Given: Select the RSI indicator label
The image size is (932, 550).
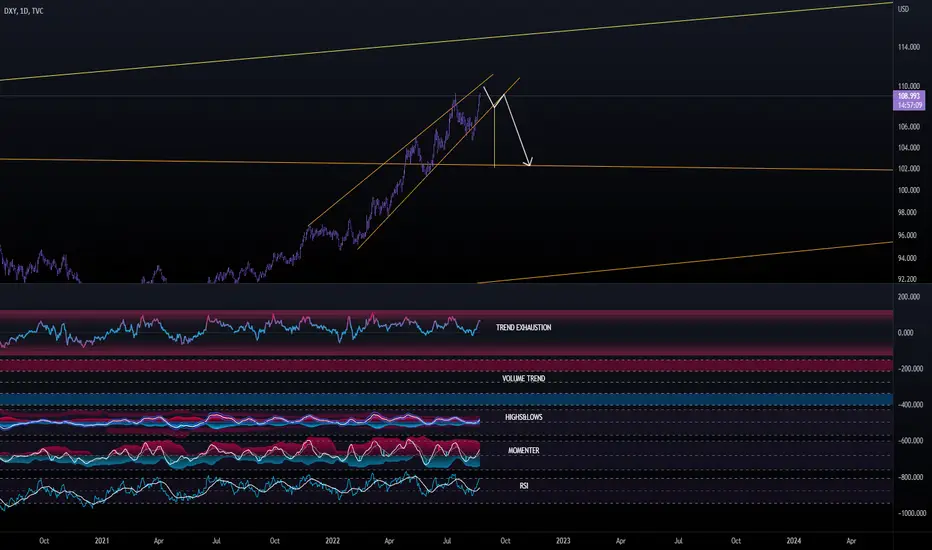Looking at the screenshot, I should 524,486.
